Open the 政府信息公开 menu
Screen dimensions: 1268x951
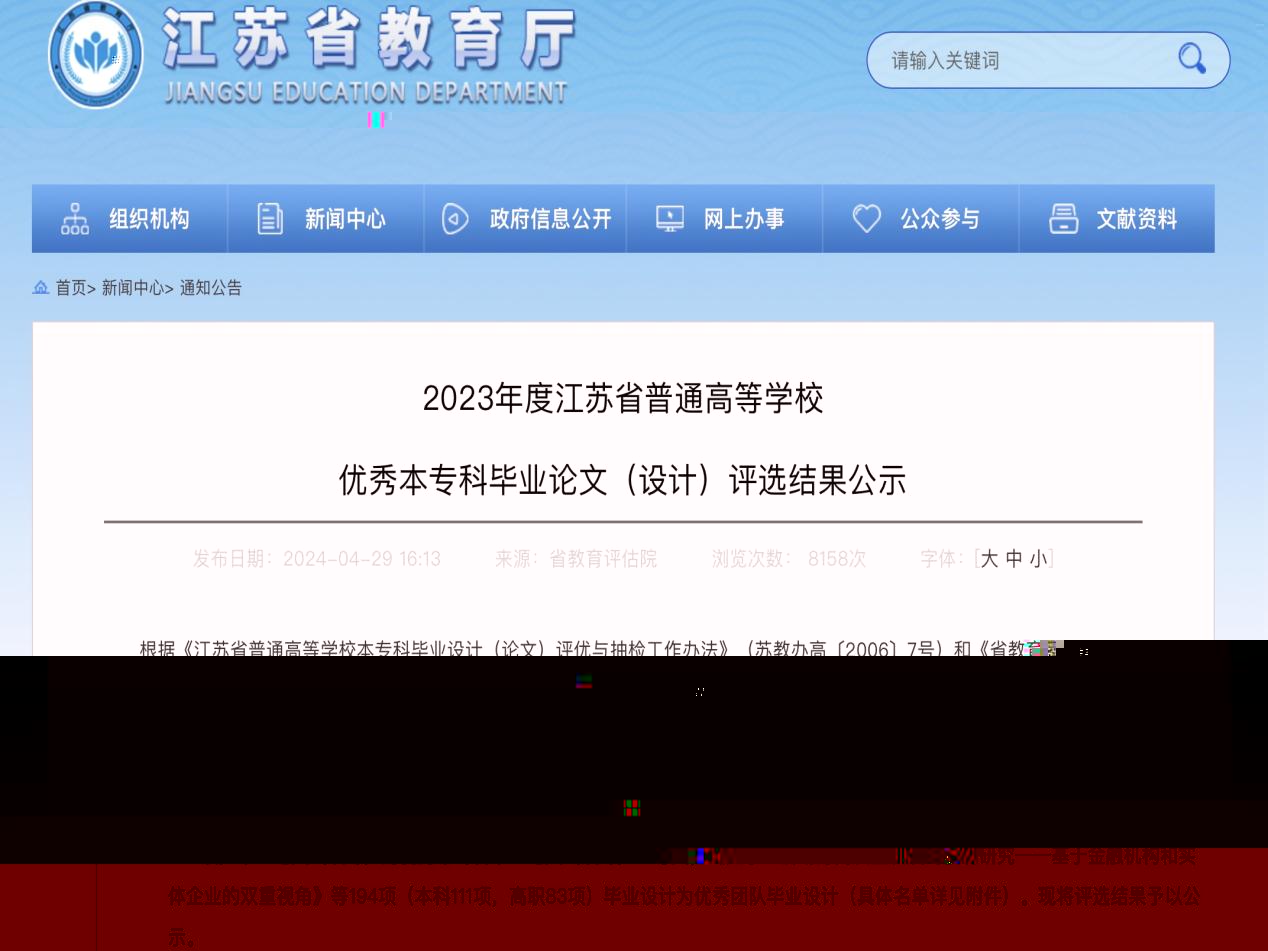[x=525, y=219]
